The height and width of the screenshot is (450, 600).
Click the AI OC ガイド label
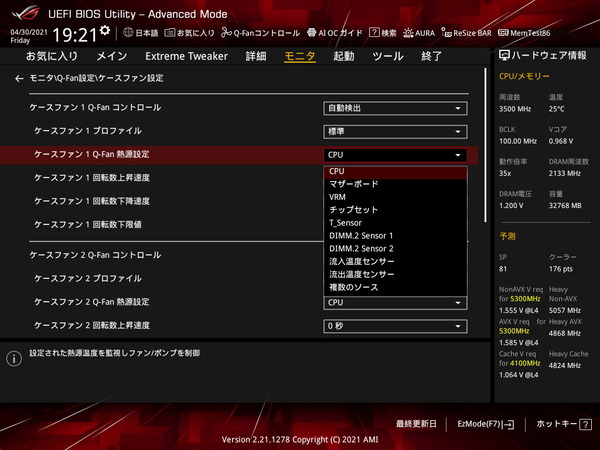click(x=340, y=33)
